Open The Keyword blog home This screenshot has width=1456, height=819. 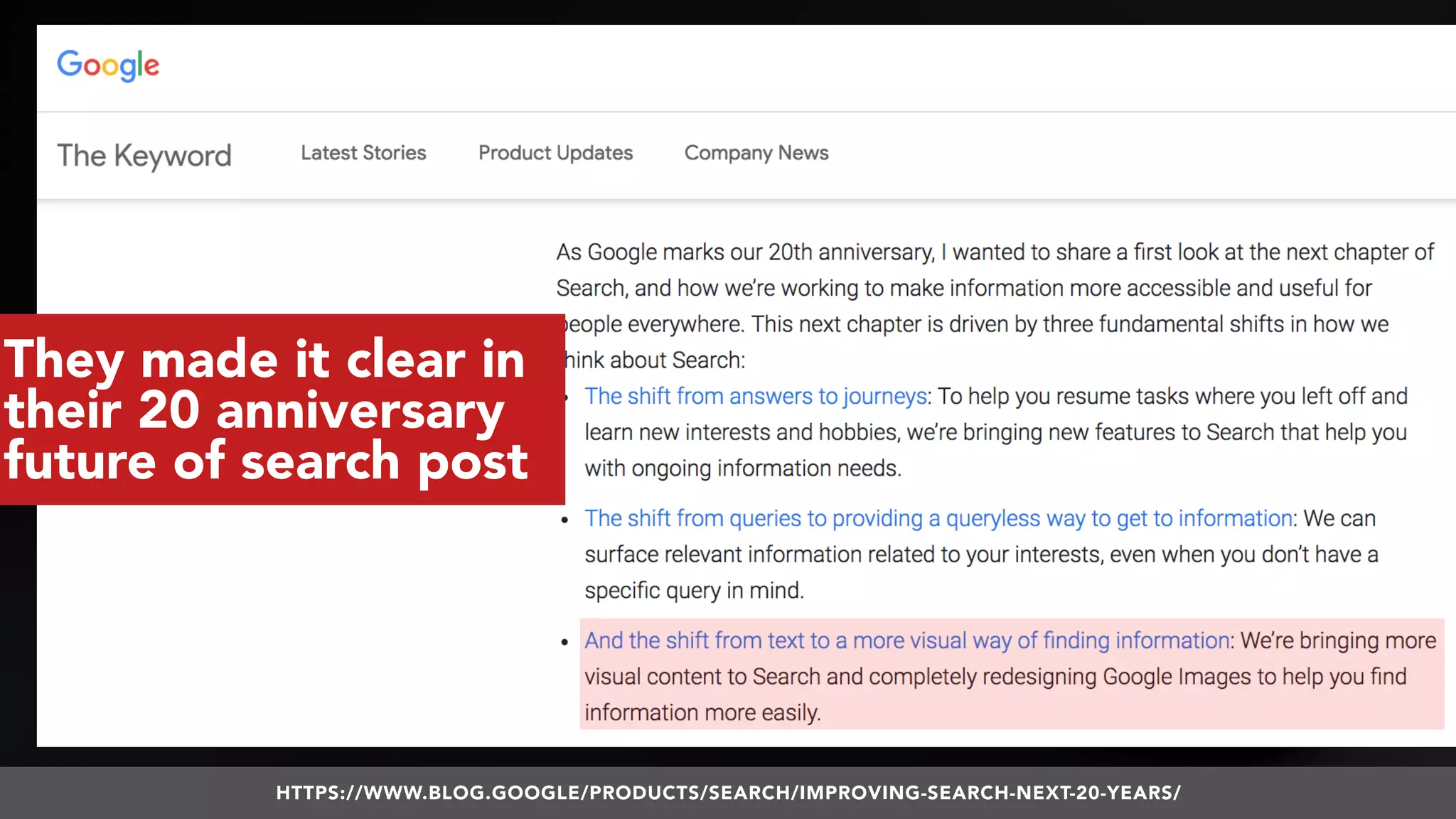pyautogui.click(x=144, y=155)
